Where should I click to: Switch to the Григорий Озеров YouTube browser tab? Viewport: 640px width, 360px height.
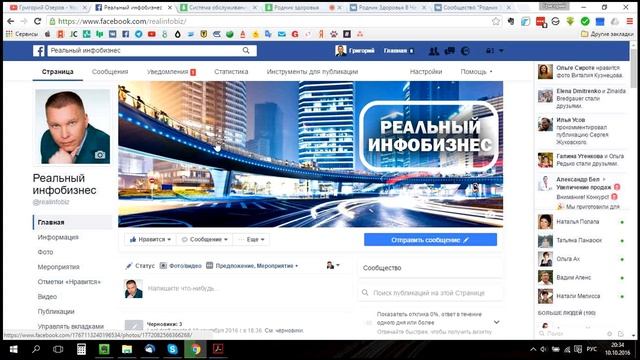(47, 8)
